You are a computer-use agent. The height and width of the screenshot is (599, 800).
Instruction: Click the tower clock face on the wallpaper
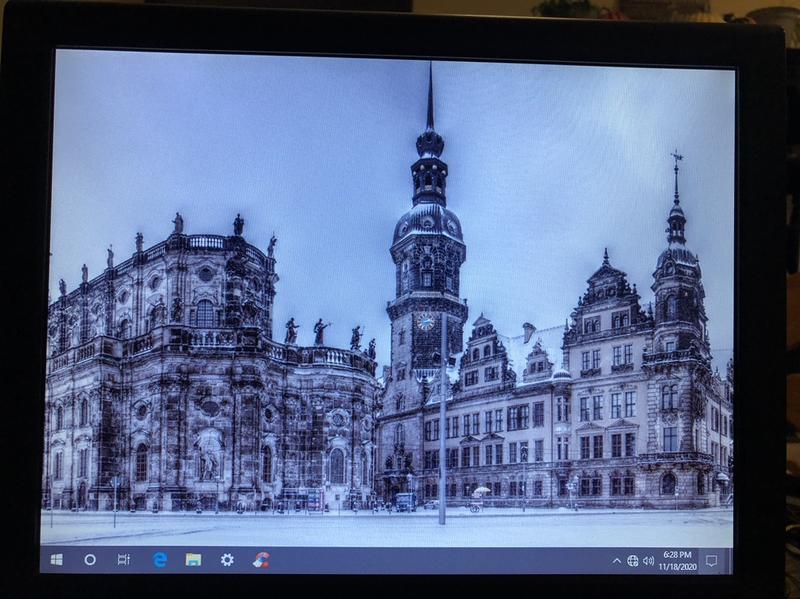pos(426,322)
